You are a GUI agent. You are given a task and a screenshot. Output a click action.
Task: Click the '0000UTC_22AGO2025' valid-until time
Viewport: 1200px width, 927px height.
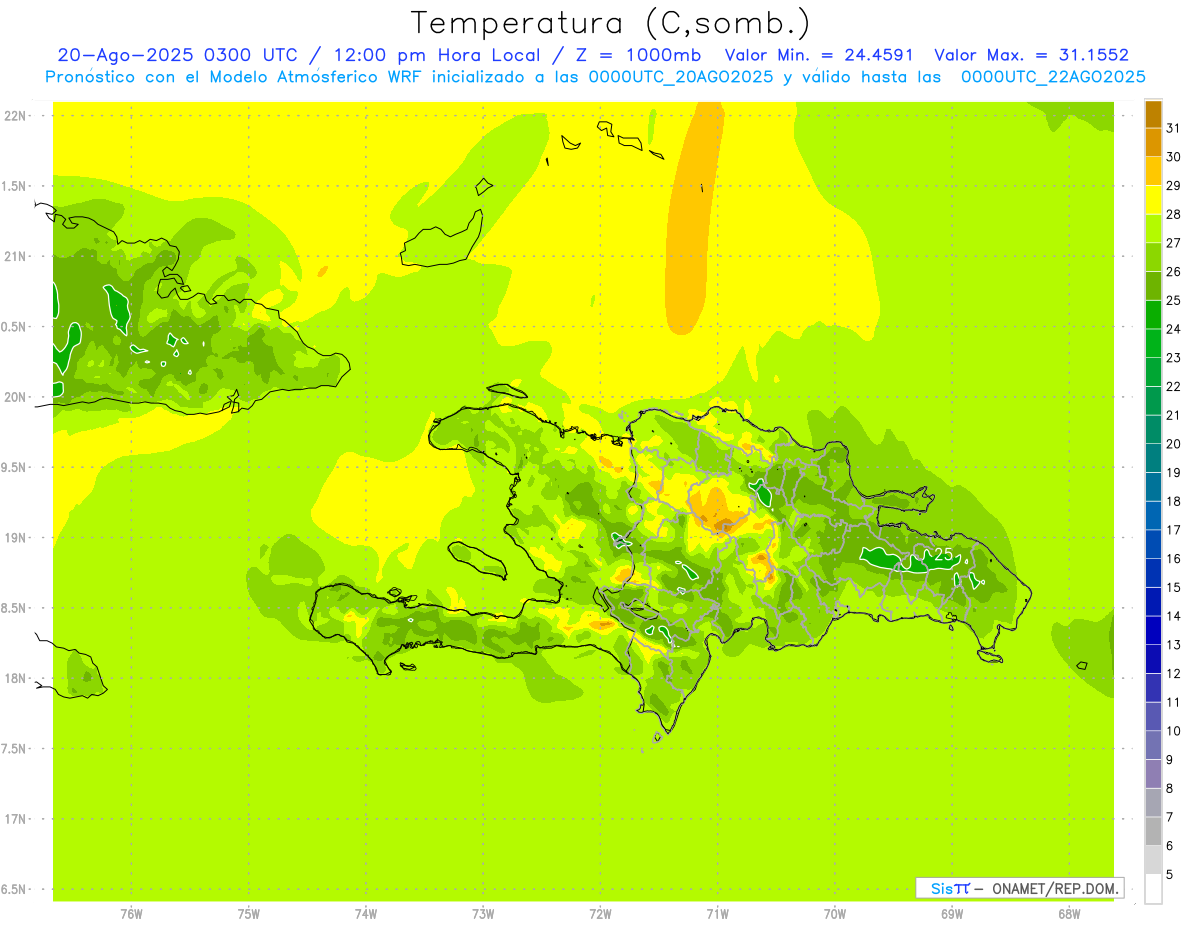(x=1053, y=77)
